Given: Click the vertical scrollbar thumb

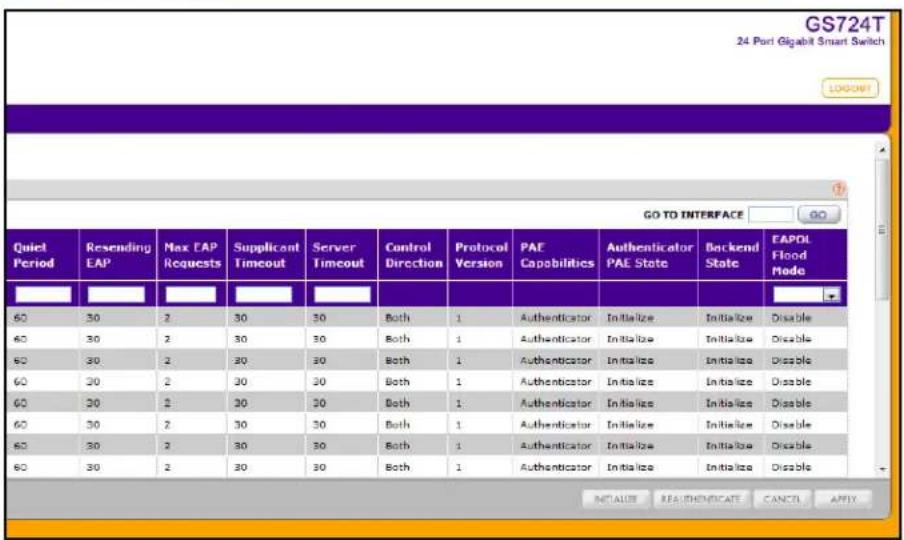Looking at the screenshot, I should (882, 229).
